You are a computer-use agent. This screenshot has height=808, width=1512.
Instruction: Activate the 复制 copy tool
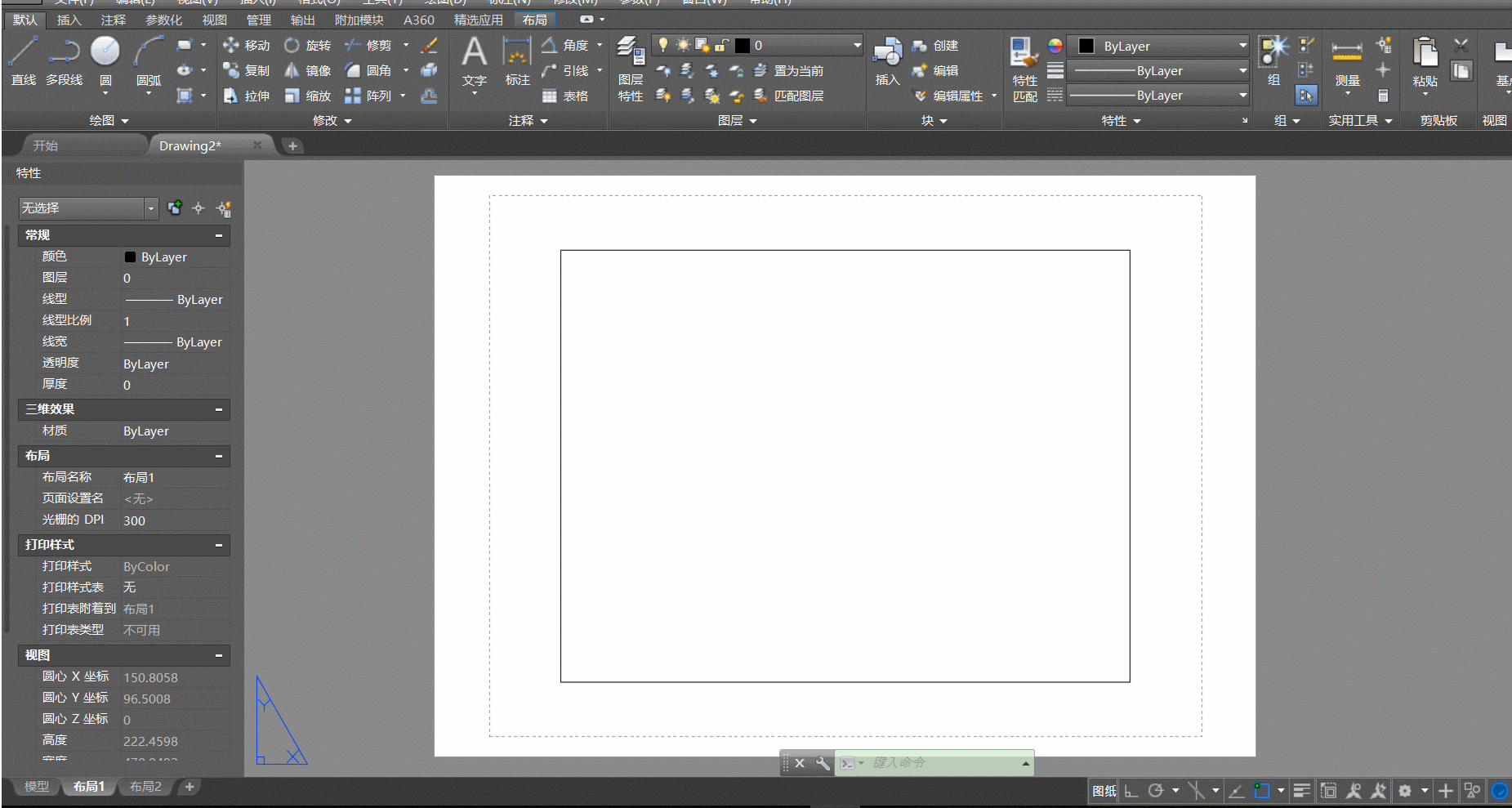[246, 71]
